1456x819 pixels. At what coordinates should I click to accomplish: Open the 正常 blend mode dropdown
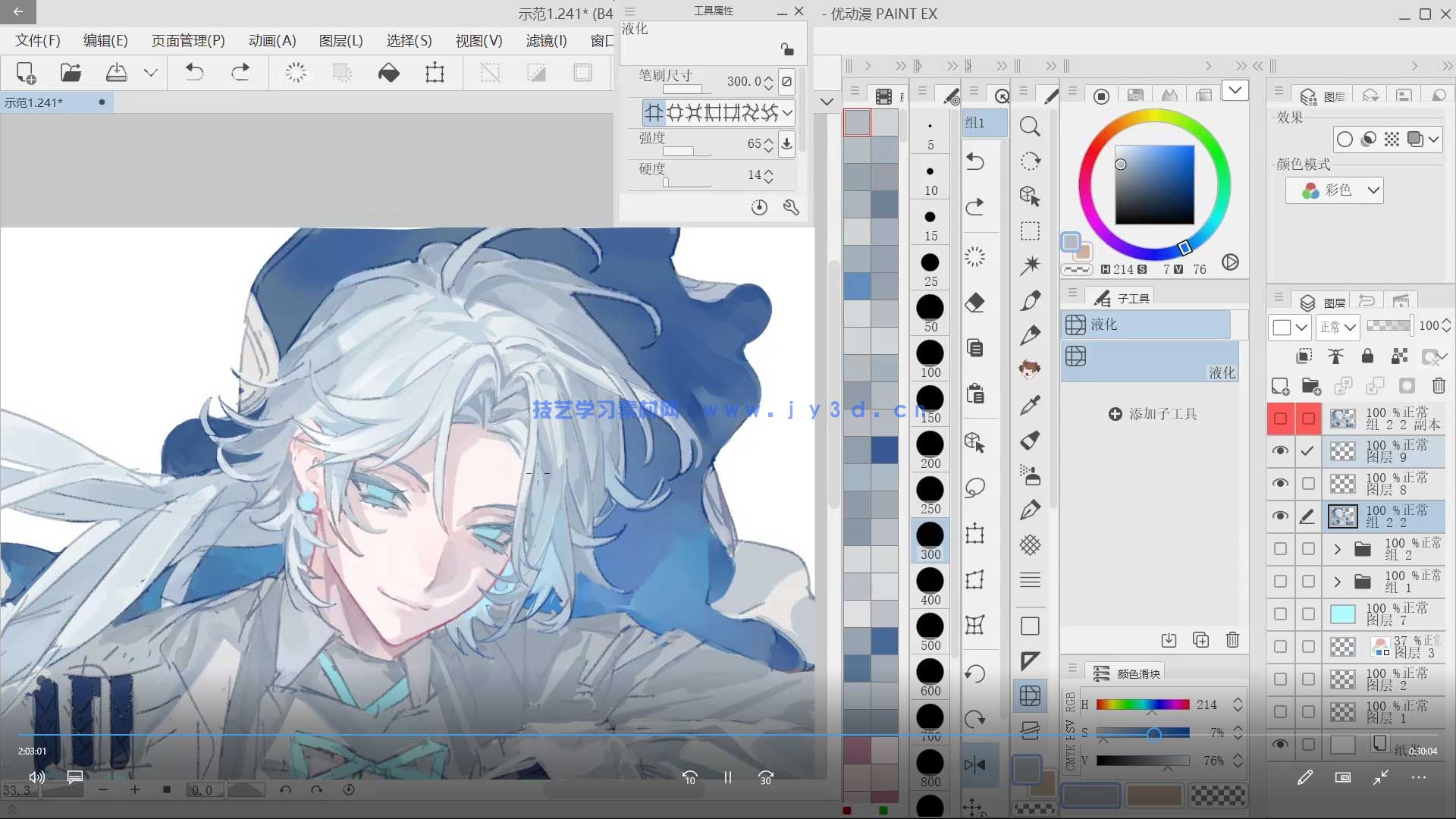tap(1338, 327)
